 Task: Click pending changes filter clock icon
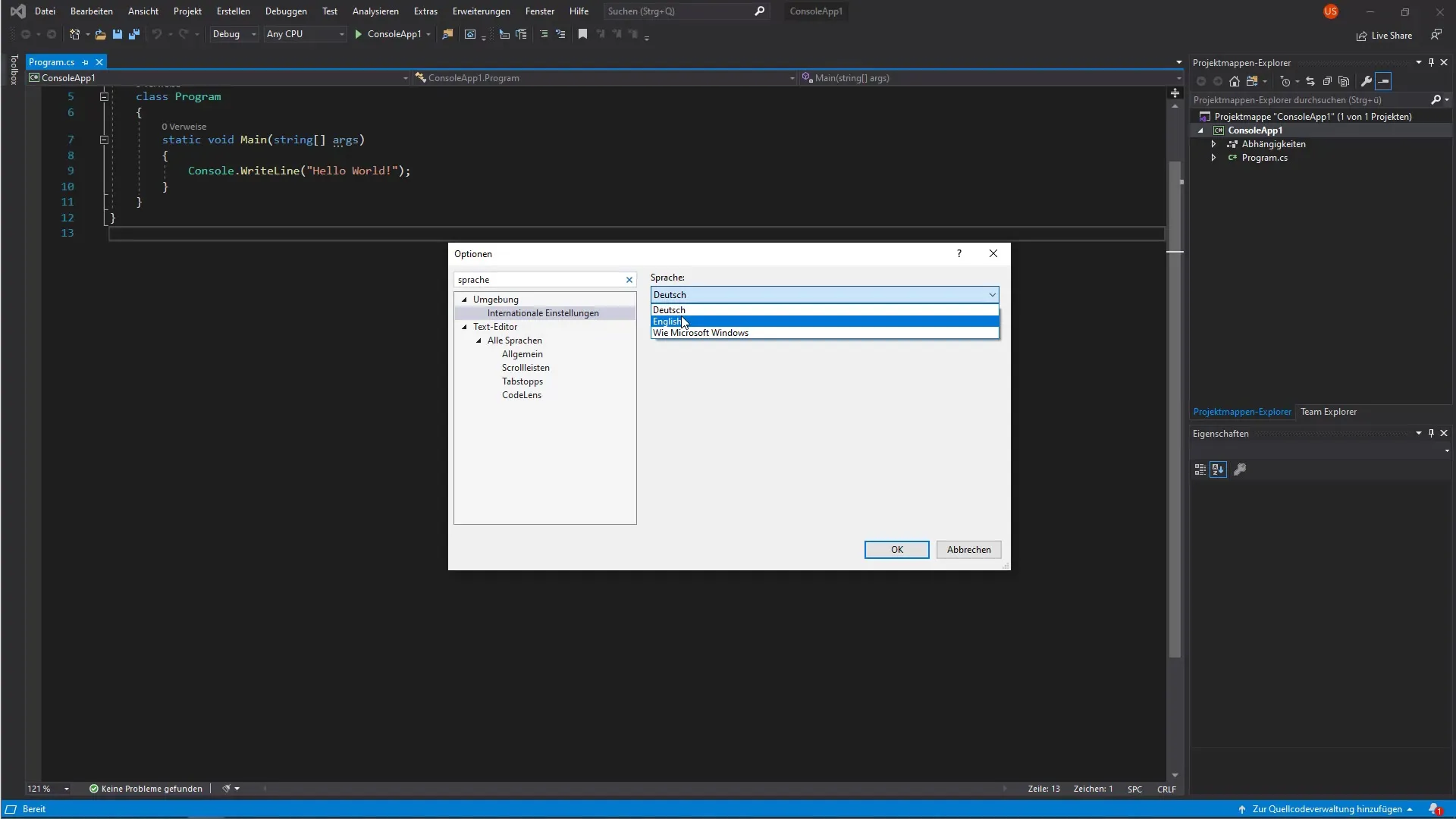(1285, 81)
